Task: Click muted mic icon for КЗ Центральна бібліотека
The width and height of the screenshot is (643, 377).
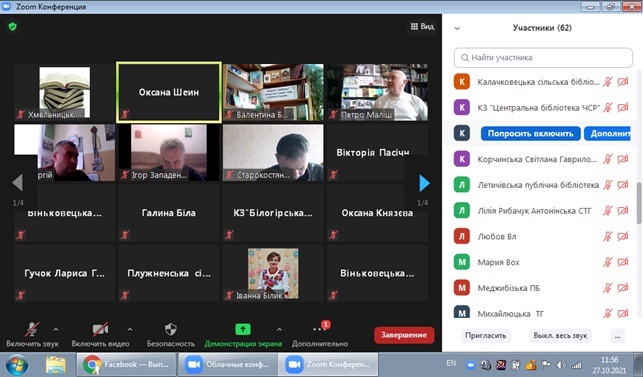Action: tap(607, 108)
